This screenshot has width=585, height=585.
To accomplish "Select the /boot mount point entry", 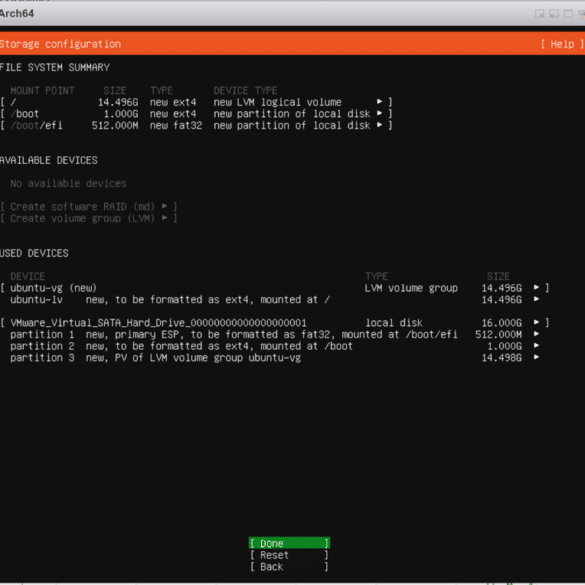I will click(x=196, y=113).
